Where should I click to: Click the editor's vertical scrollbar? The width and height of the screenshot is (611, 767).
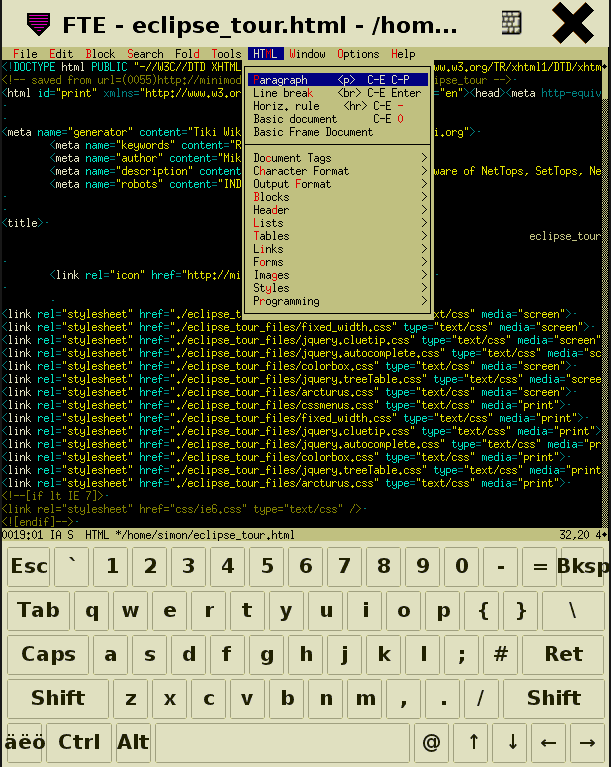point(606,293)
